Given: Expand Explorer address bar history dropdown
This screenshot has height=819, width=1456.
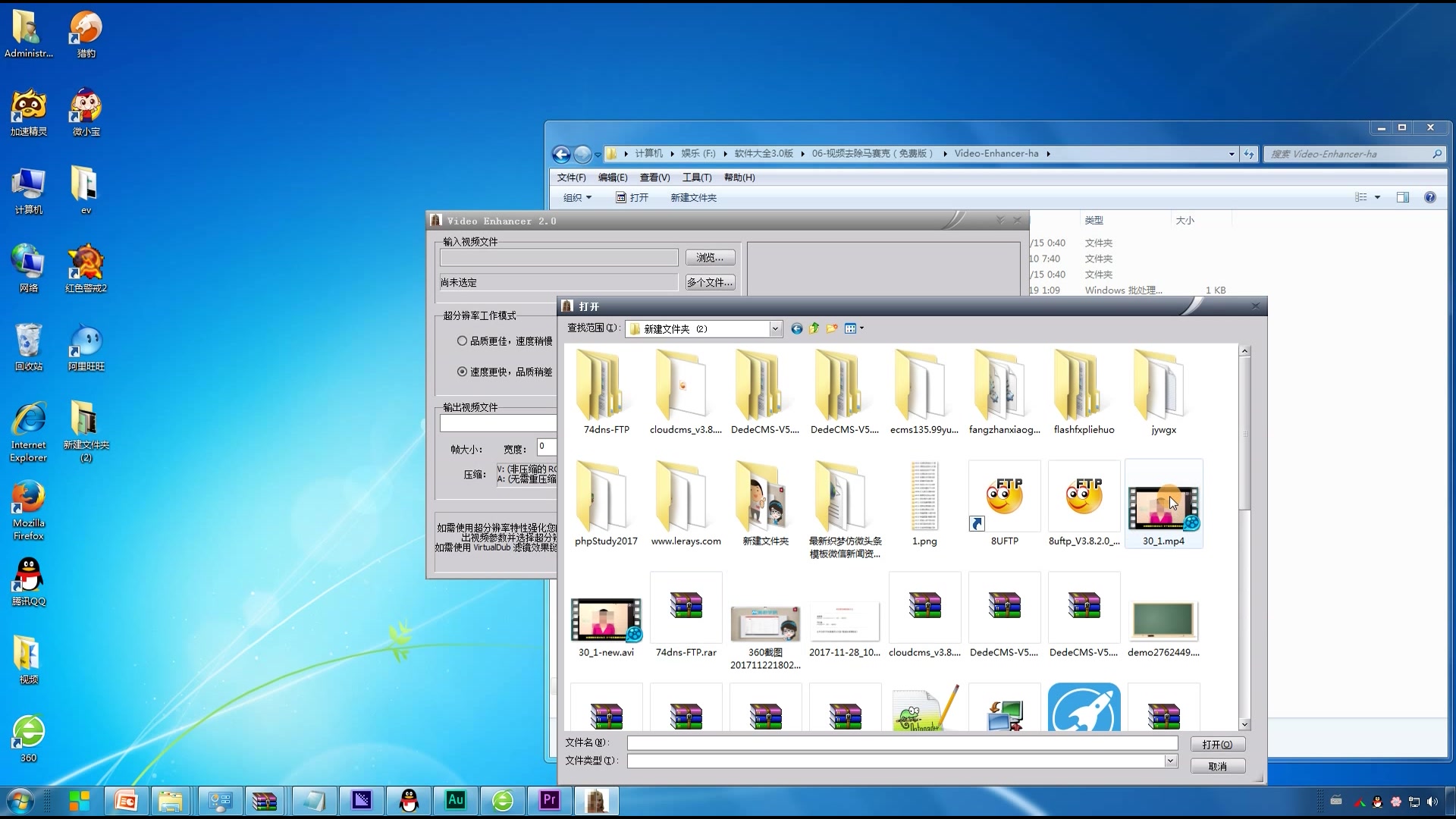Looking at the screenshot, I should click(1232, 154).
